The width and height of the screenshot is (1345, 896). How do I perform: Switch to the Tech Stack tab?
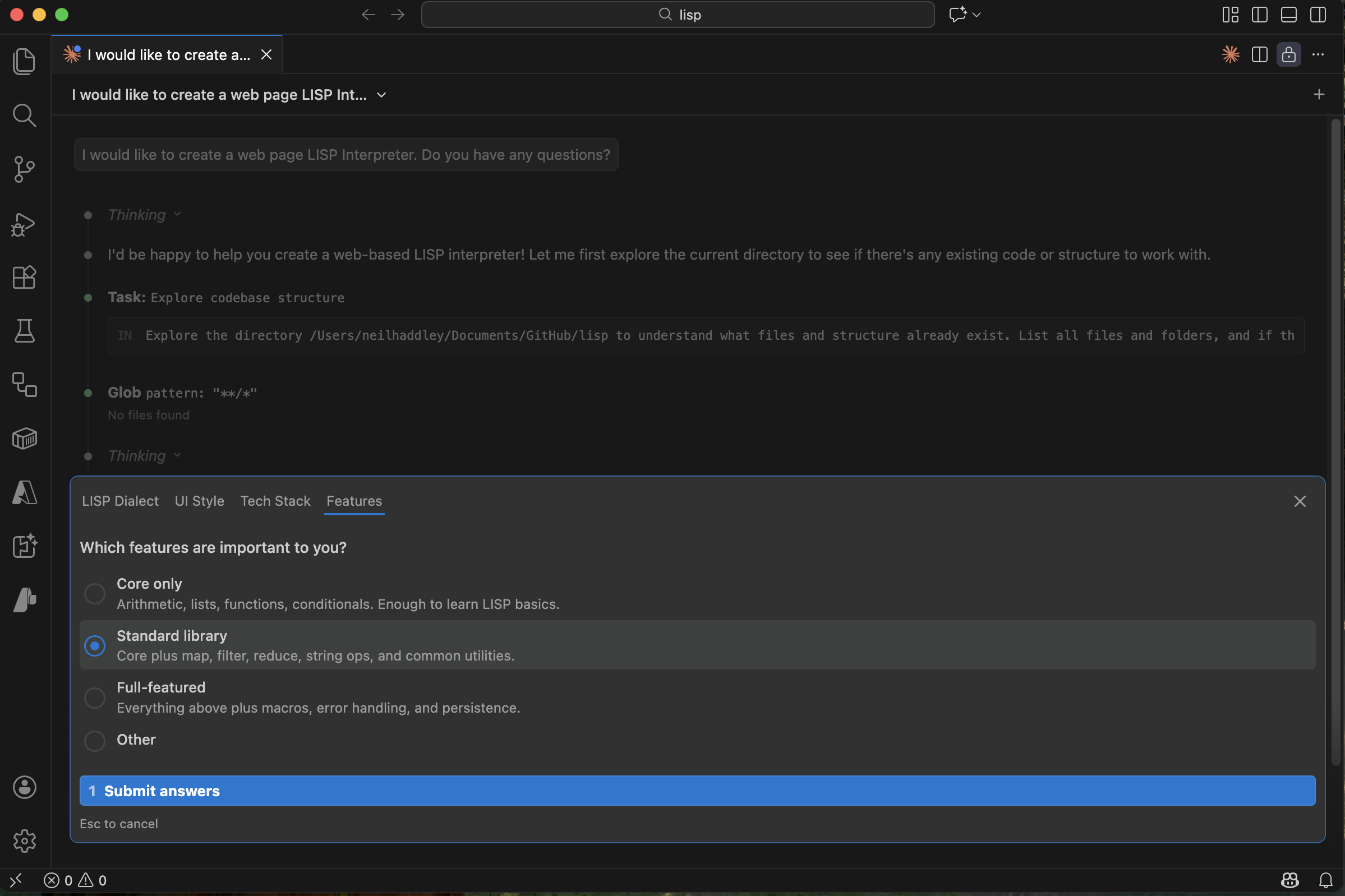(275, 501)
